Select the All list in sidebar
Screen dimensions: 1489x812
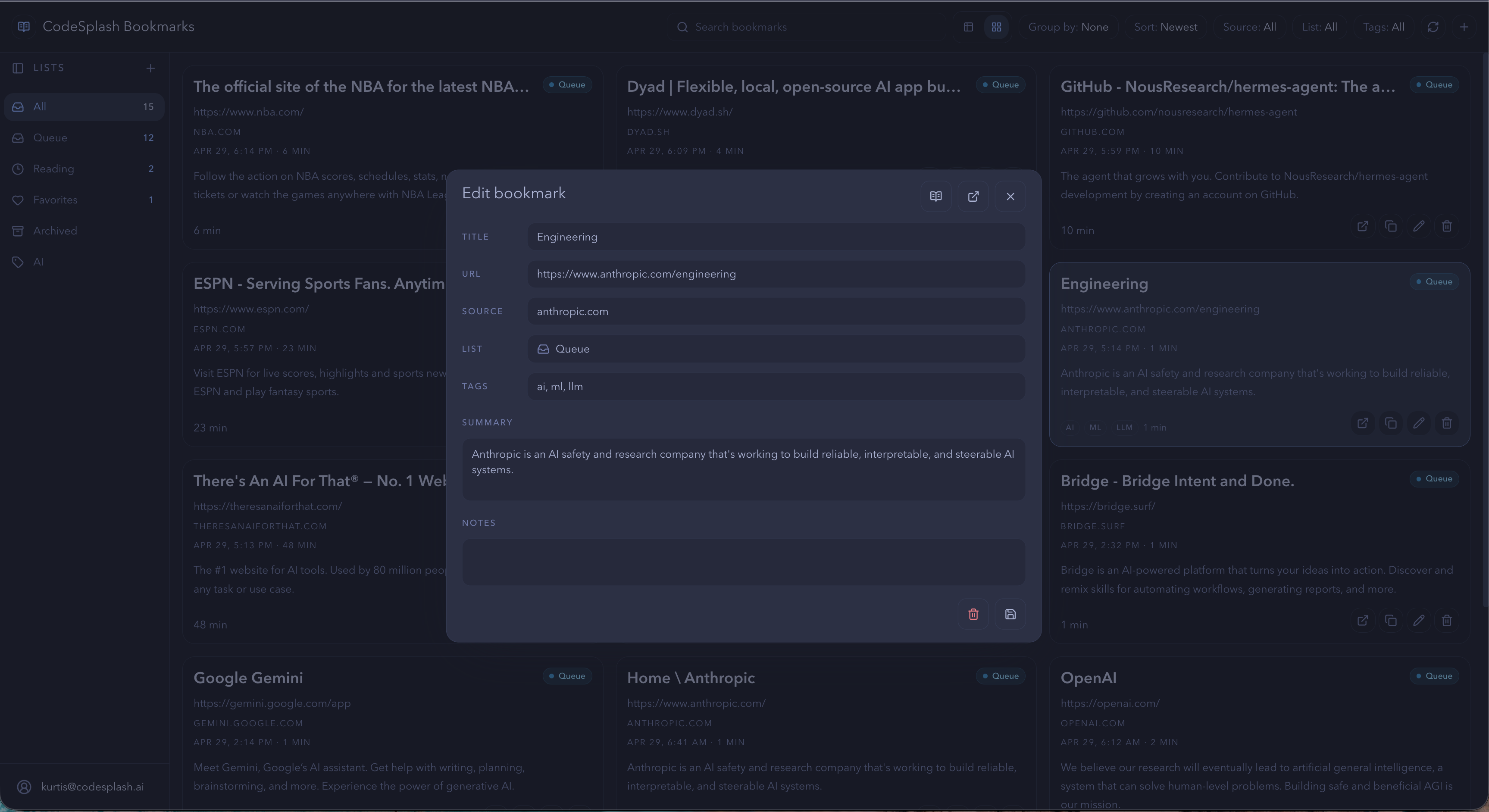(x=84, y=107)
